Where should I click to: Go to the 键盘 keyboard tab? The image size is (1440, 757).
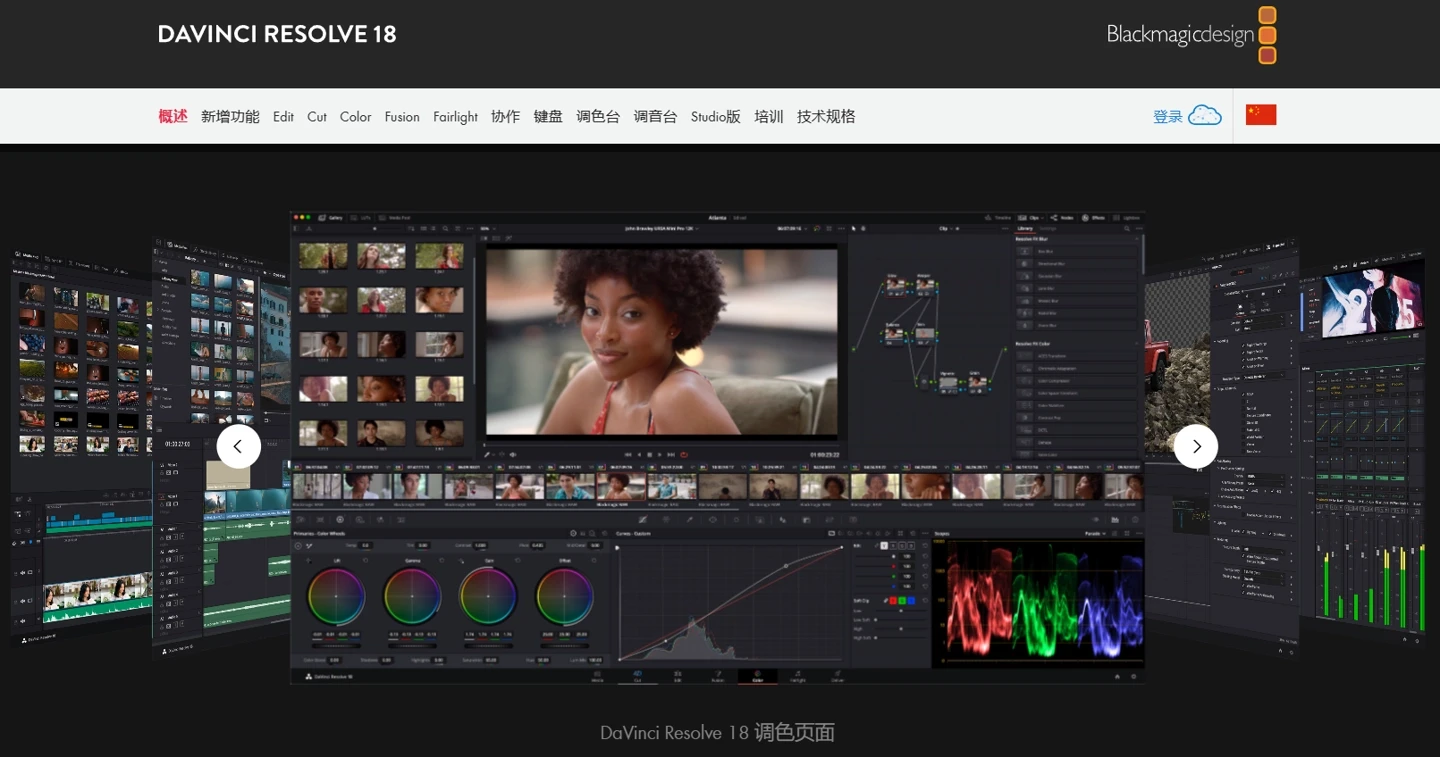click(548, 116)
